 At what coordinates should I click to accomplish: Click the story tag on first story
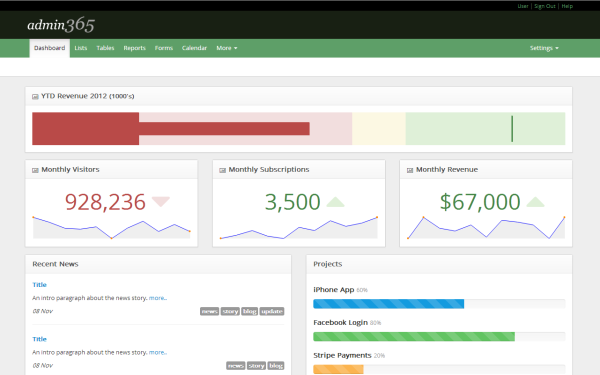coord(230,311)
